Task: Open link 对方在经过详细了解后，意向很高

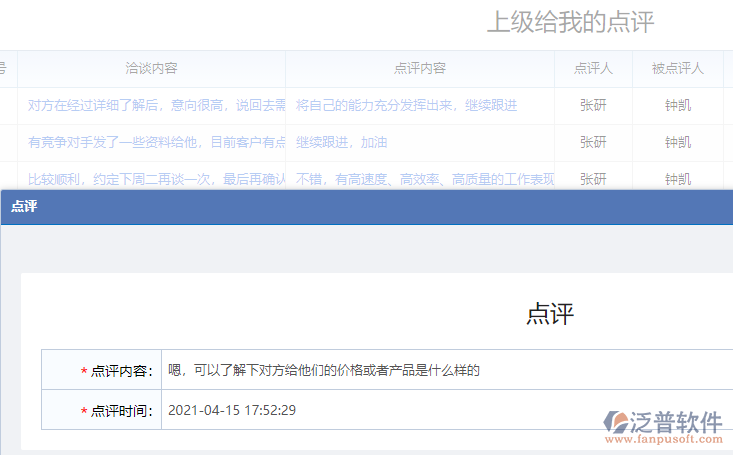Action: (156, 106)
